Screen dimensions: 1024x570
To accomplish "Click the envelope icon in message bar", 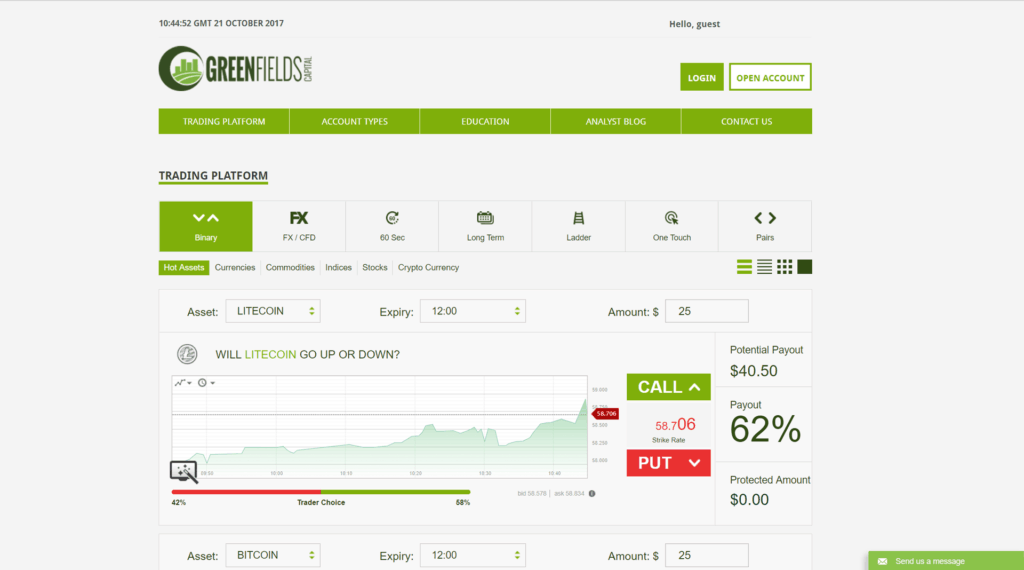I will point(882,561).
